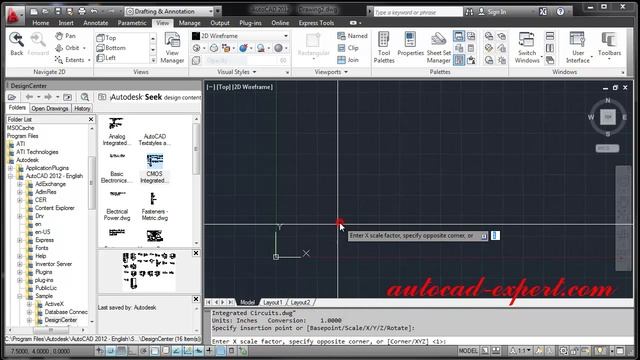The height and width of the screenshot is (360, 640).
Task: Select the Pan tool
Action: click(x=65, y=36)
